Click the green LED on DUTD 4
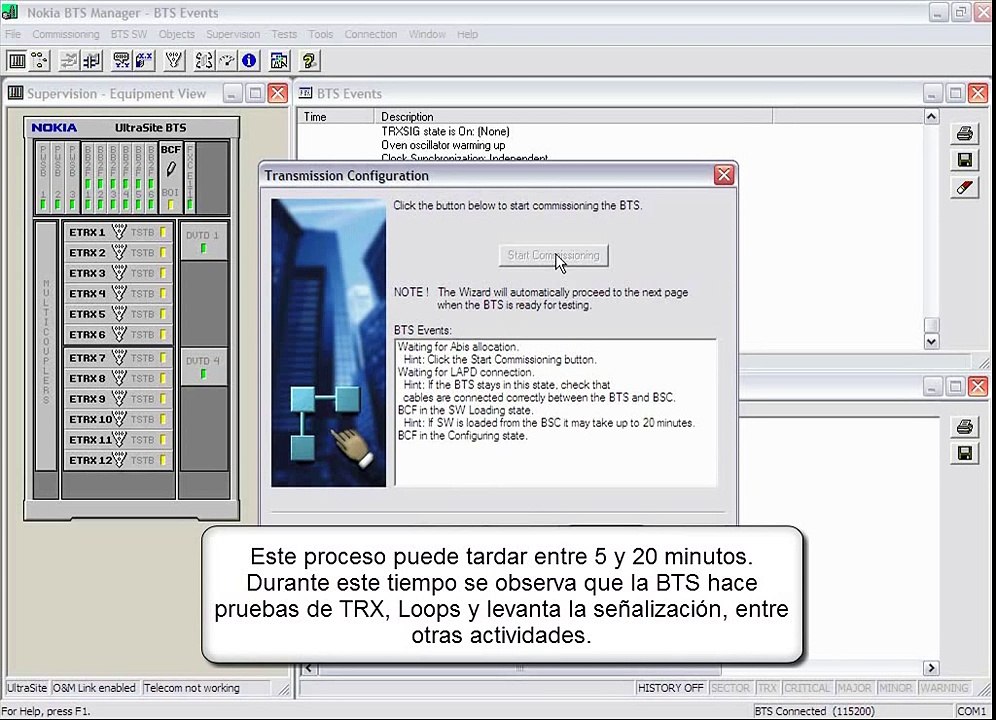Screen dimensions: 996x720 pos(203,374)
